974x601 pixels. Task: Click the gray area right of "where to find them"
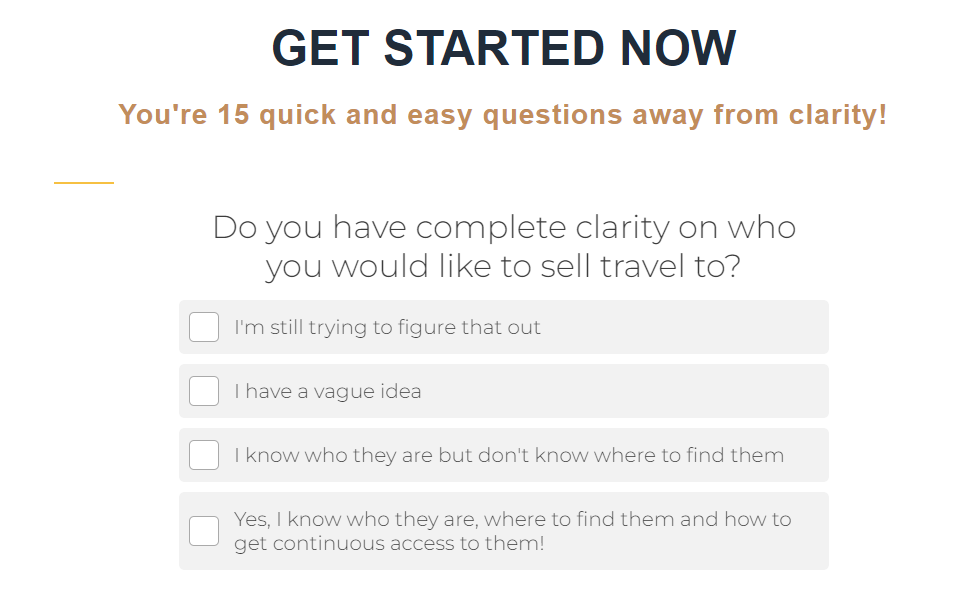tap(806, 455)
